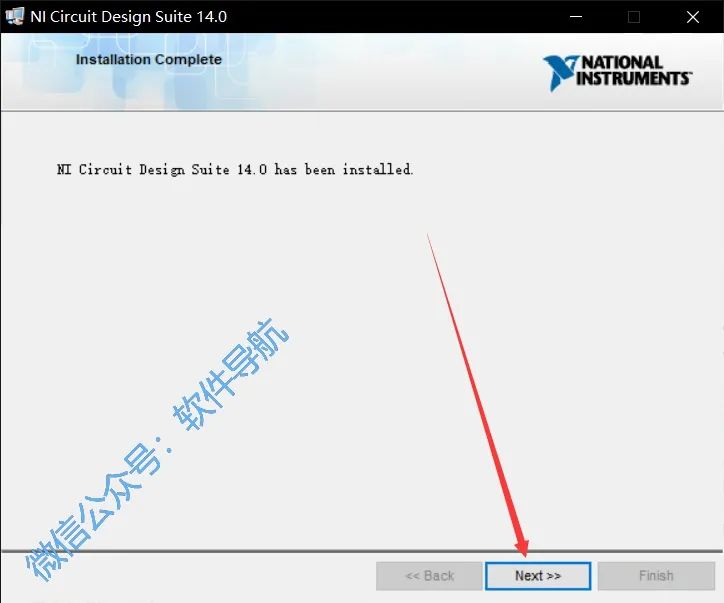
Task: Click the 'Installation Complete' heading
Action: 149,60
